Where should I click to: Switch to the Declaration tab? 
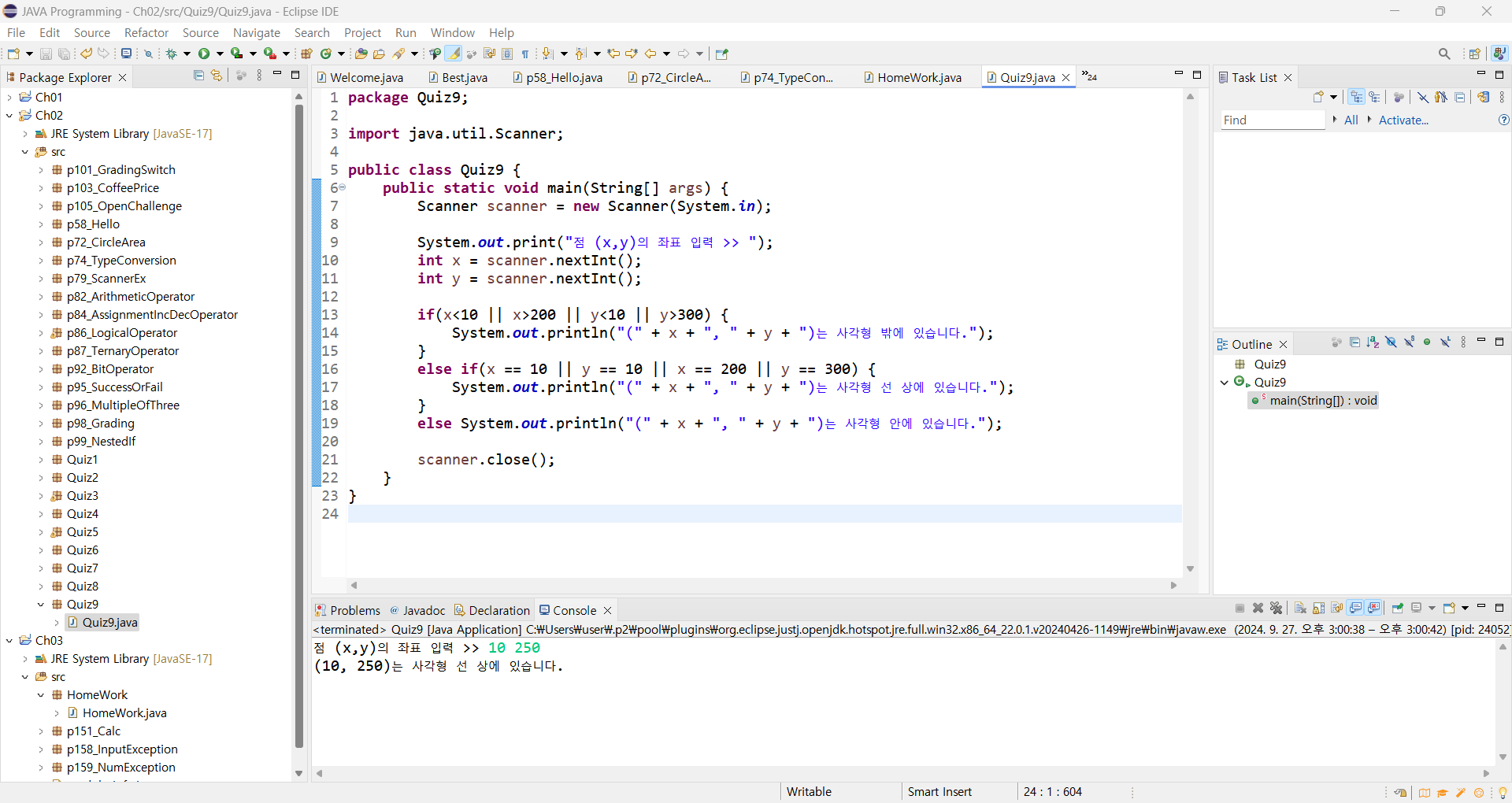click(x=492, y=610)
